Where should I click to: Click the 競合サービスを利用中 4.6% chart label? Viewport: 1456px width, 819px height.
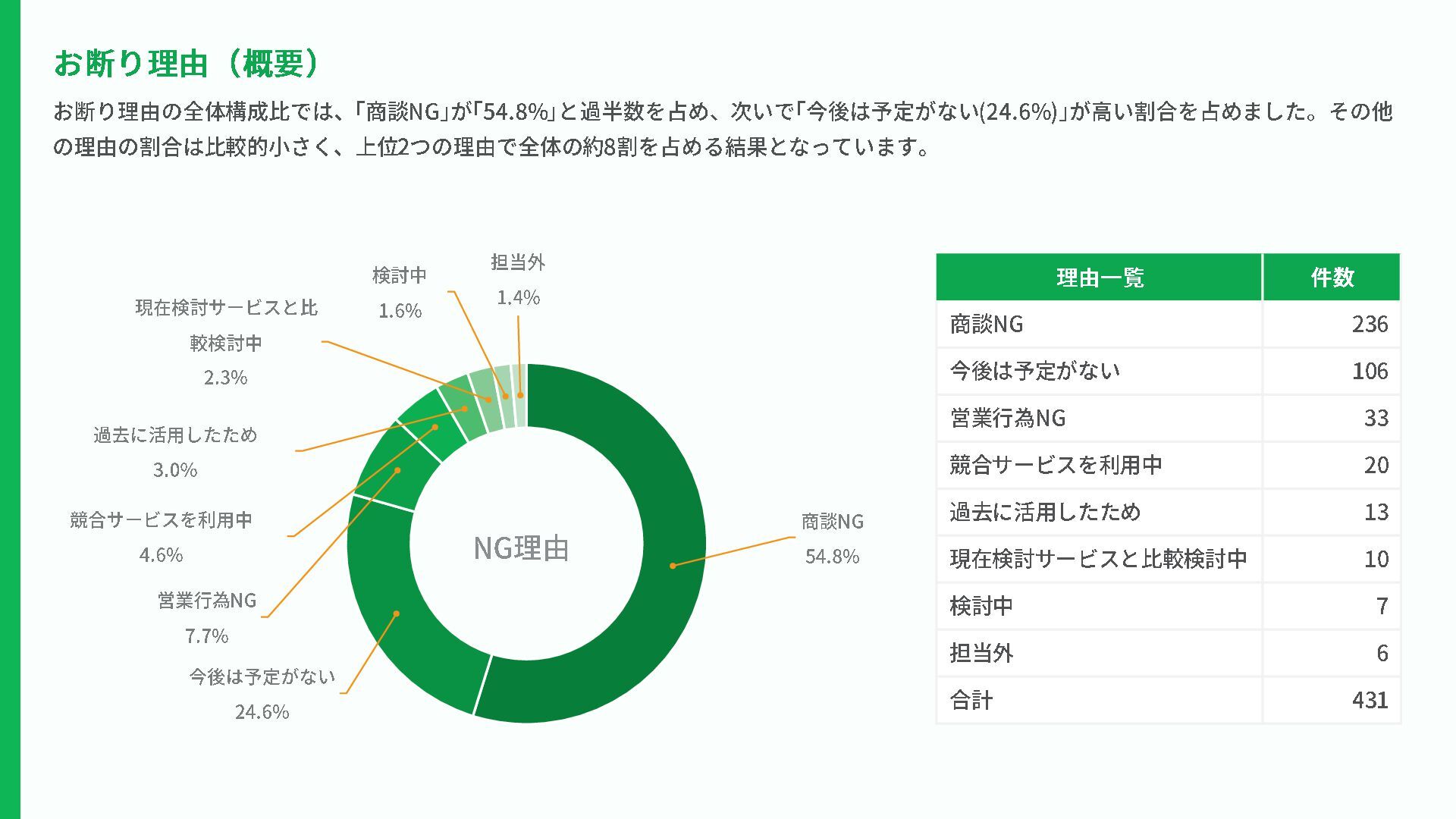[x=161, y=537]
